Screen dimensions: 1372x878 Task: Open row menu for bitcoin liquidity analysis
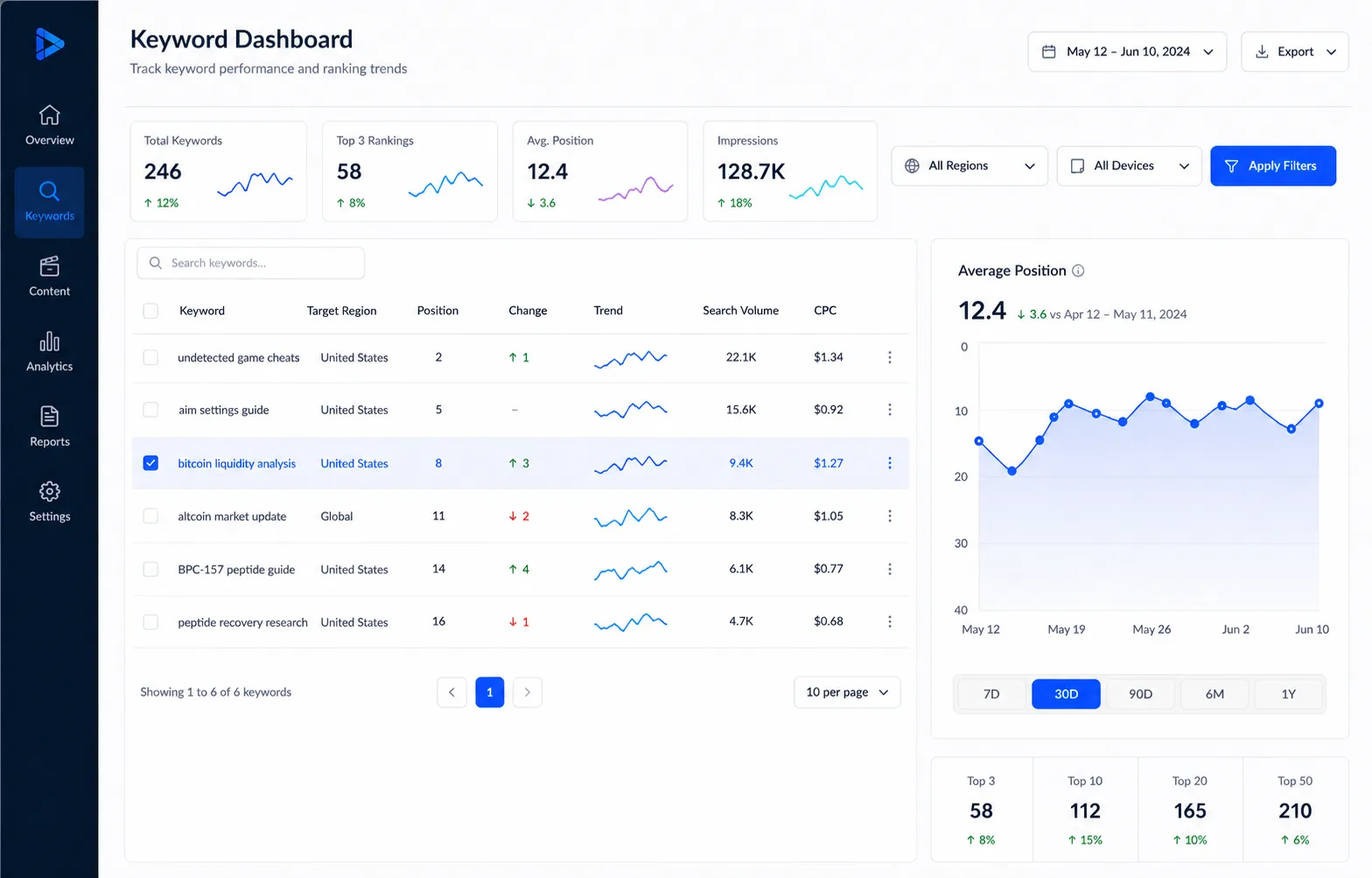tap(890, 463)
